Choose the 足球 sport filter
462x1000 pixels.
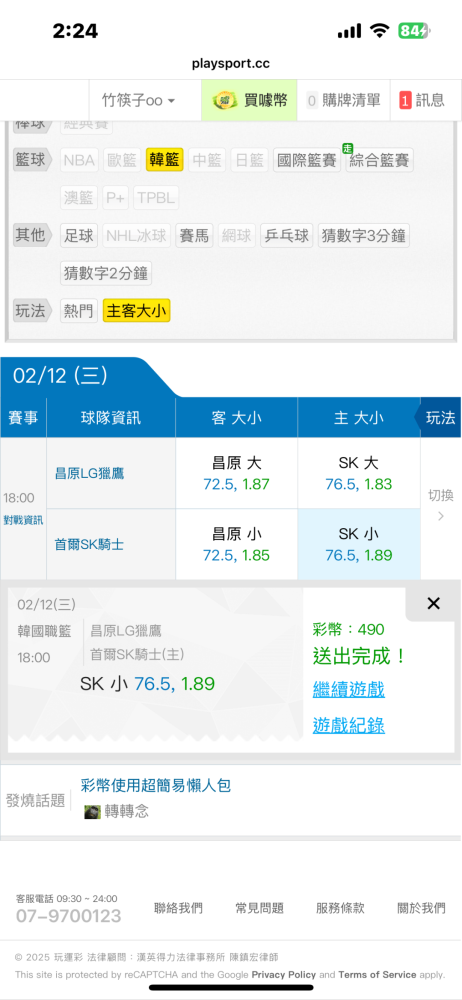pos(79,236)
